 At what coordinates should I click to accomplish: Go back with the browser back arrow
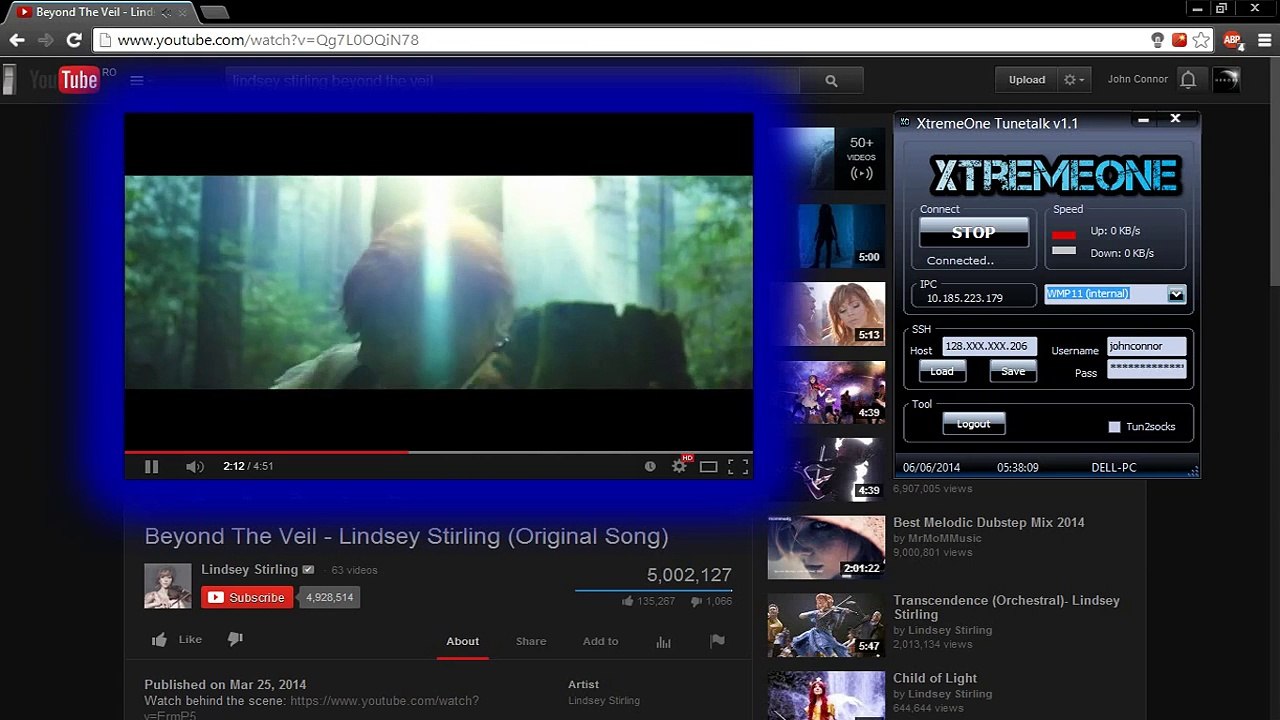pos(17,40)
